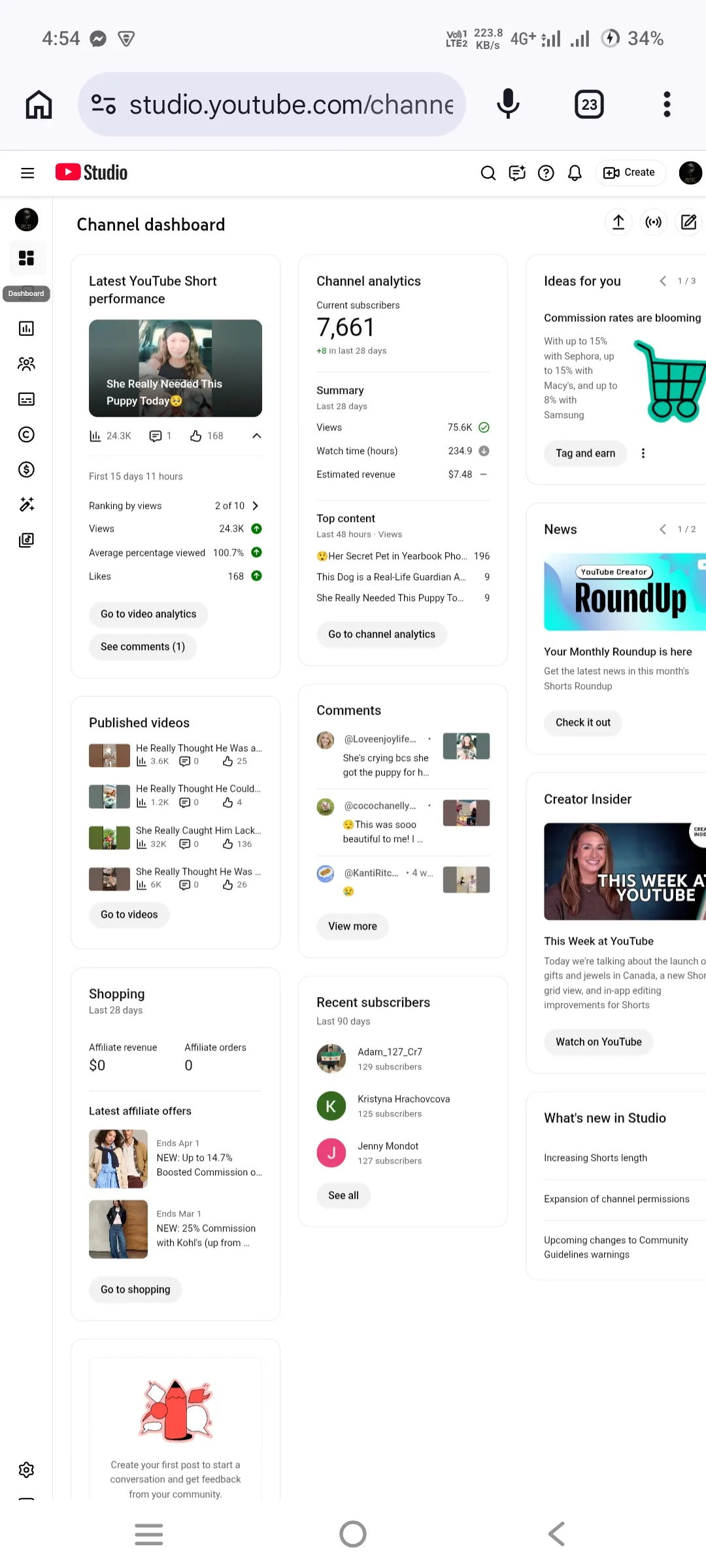Open Customization magic wand icon

(26, 504)
